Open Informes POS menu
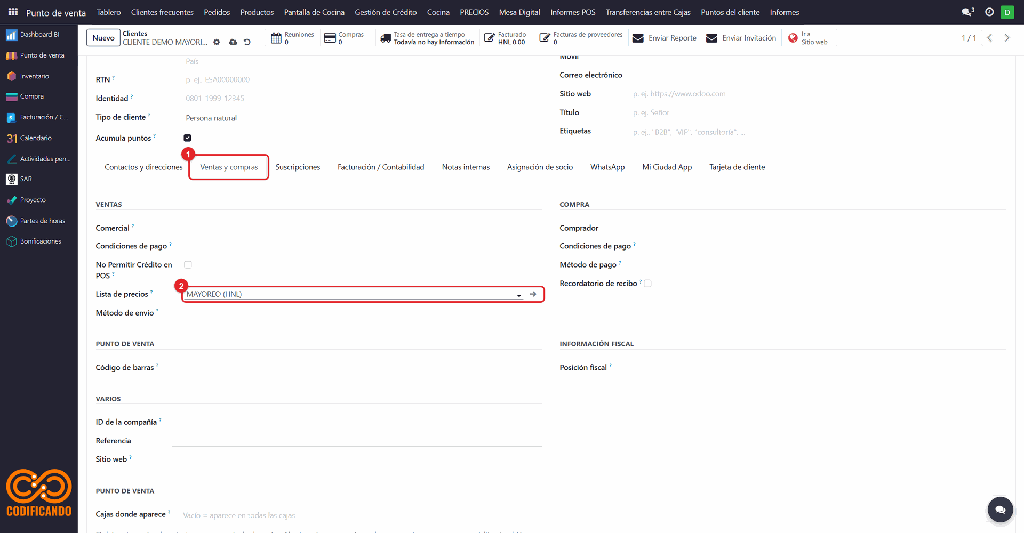1024x533 pixels. (573, 12)
